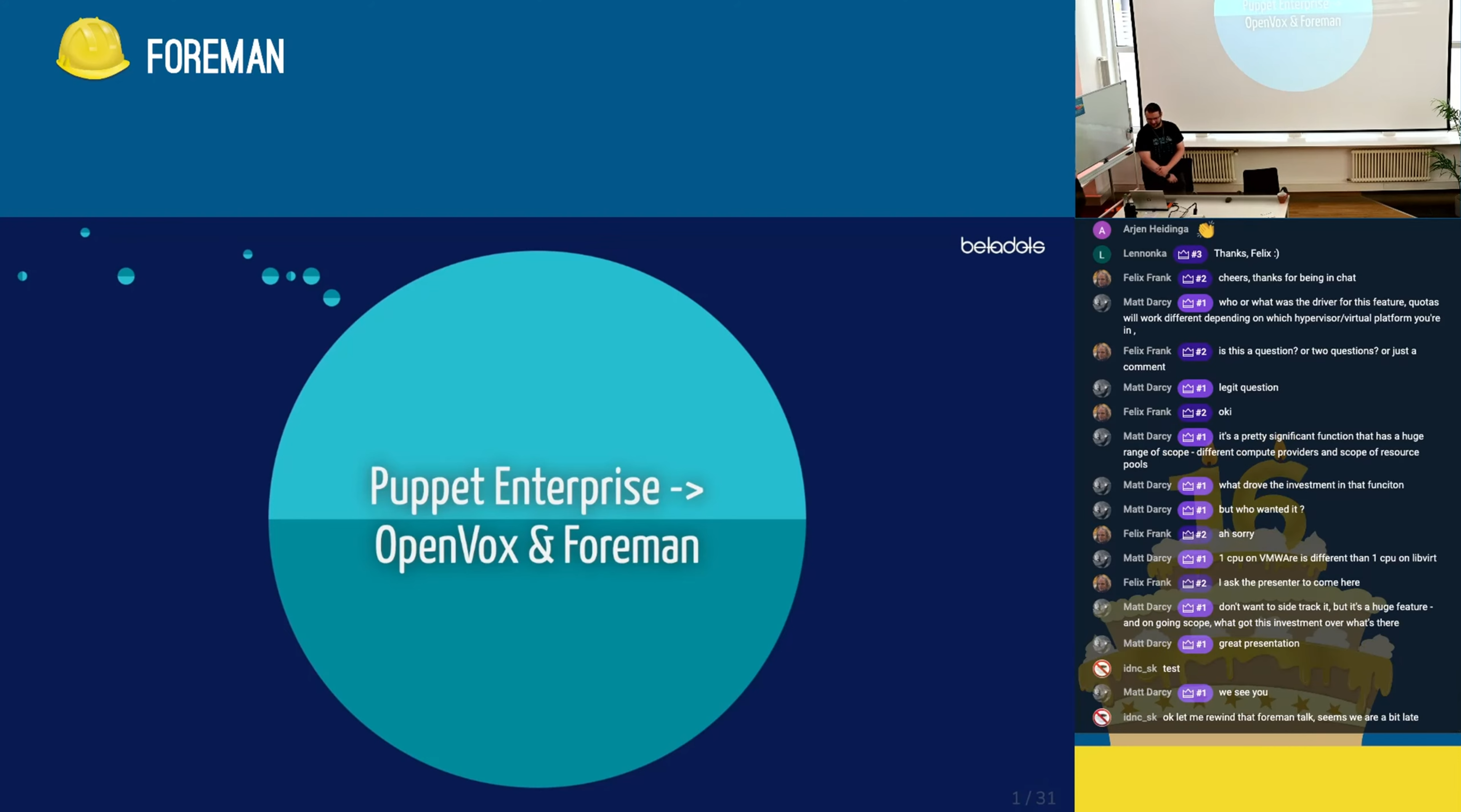Click the username "Lennonka" in chat
Screen dimensions: 1461x812
[x=1144, y=254]
